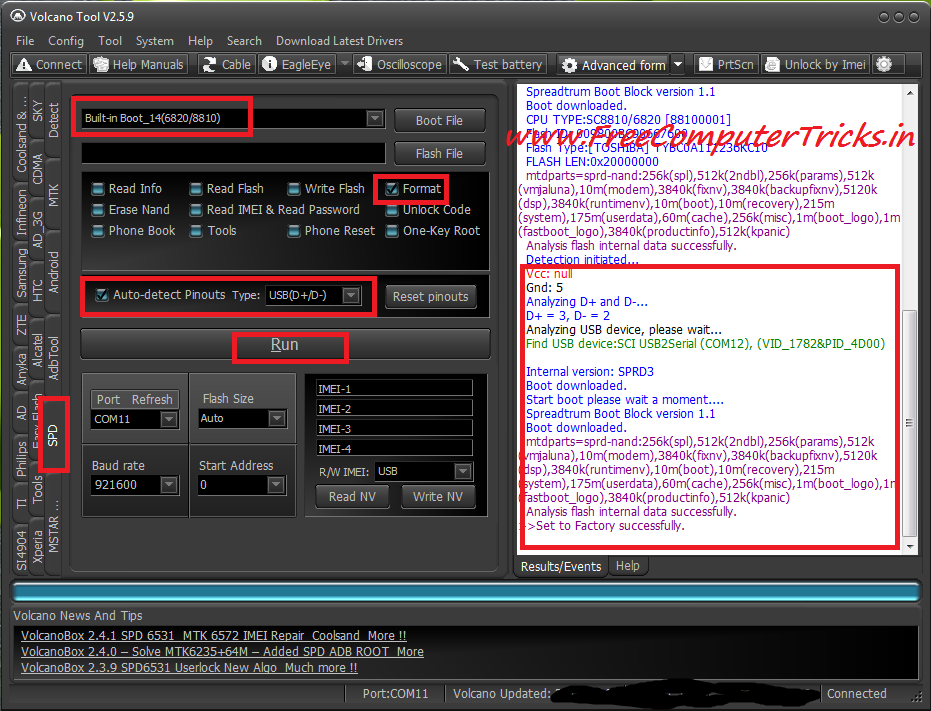
Task: Enable the Unlock Code checkbox
Action: pos(392,210)
